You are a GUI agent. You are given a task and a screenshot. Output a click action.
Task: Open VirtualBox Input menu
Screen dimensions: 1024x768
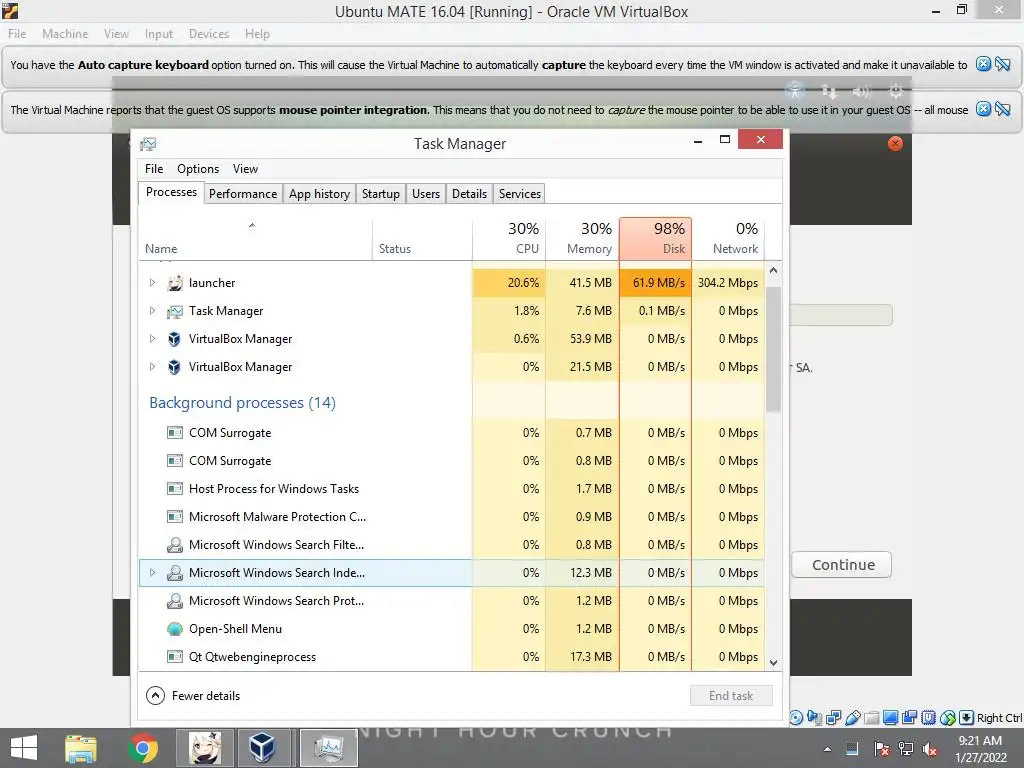click(x=159, y=33)
